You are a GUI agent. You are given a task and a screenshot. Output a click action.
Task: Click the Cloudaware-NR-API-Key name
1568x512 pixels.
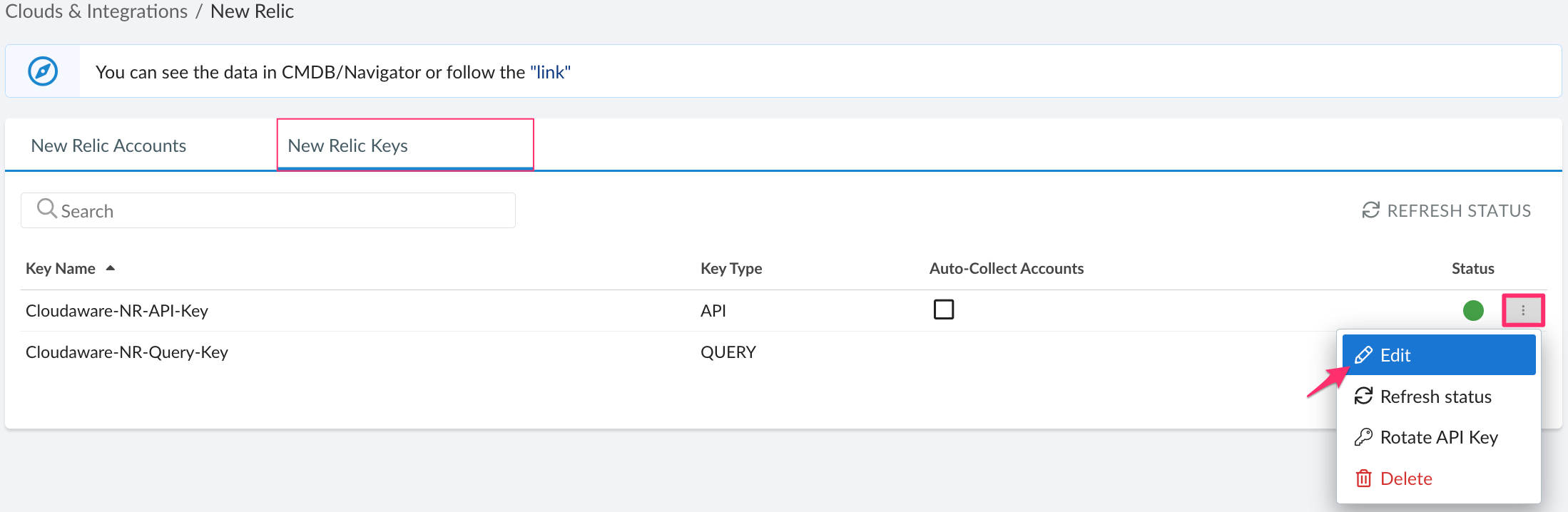(x=117, y=311)
